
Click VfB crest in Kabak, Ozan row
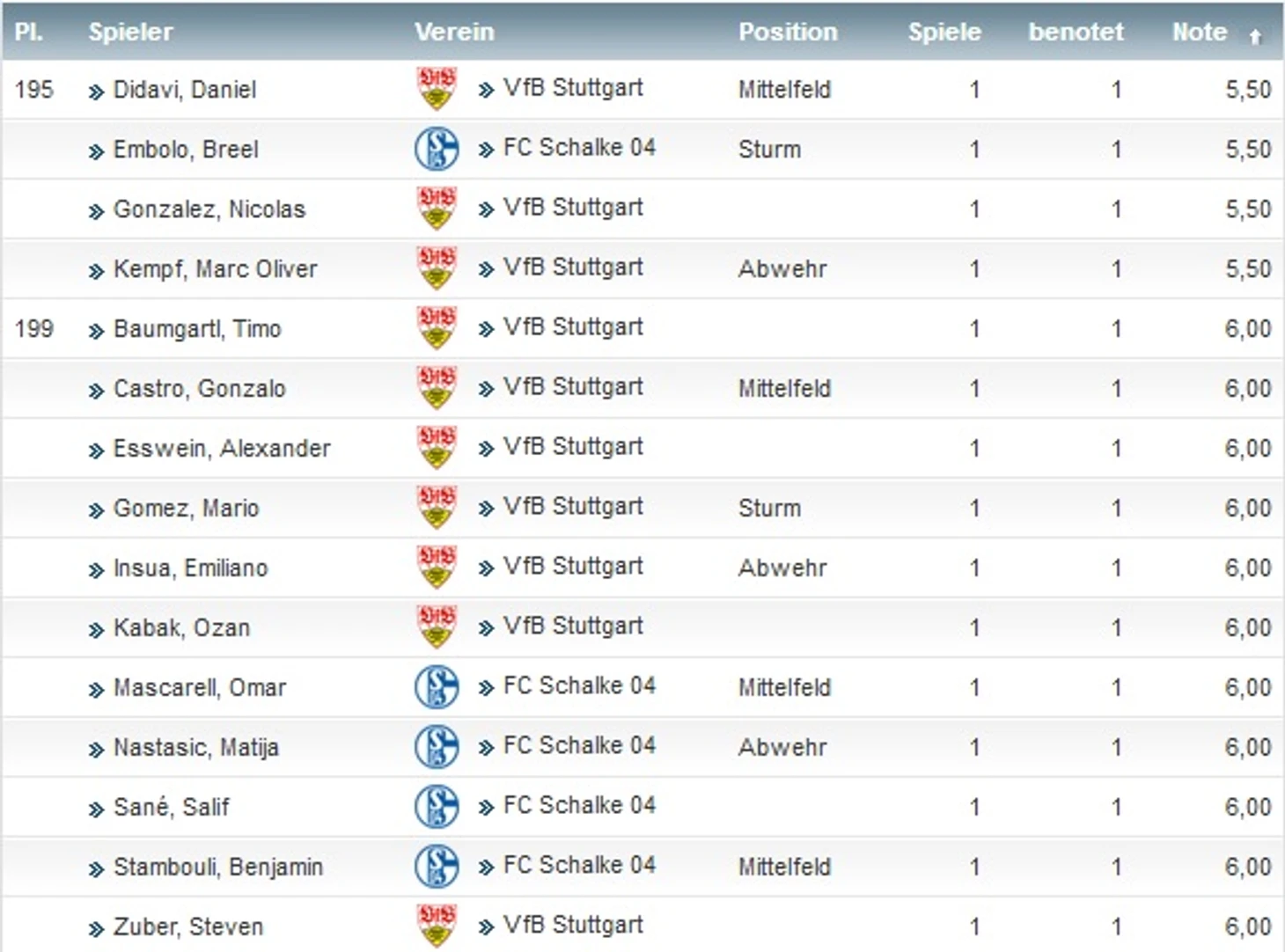coord(437,627)
